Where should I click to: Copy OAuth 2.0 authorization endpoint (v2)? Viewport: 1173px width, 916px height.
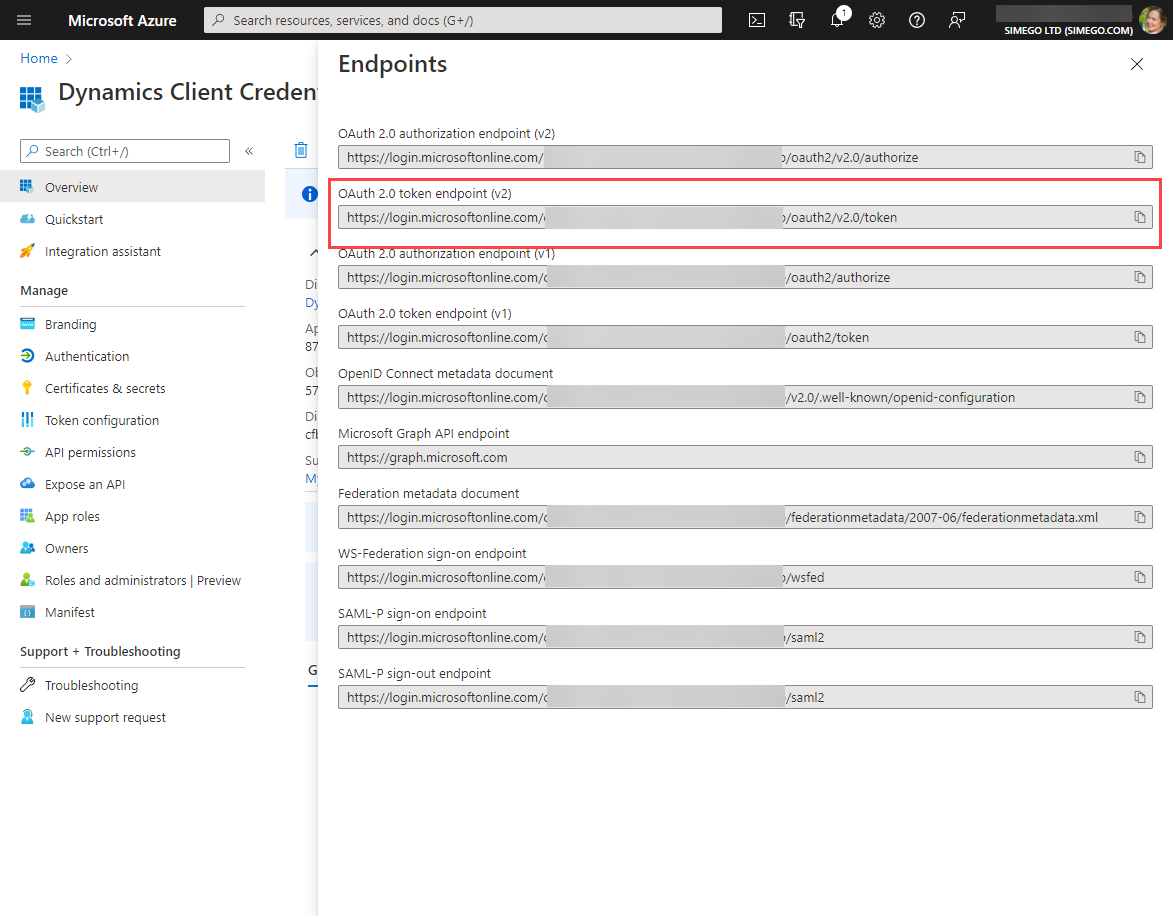(x=1139, y=157)
